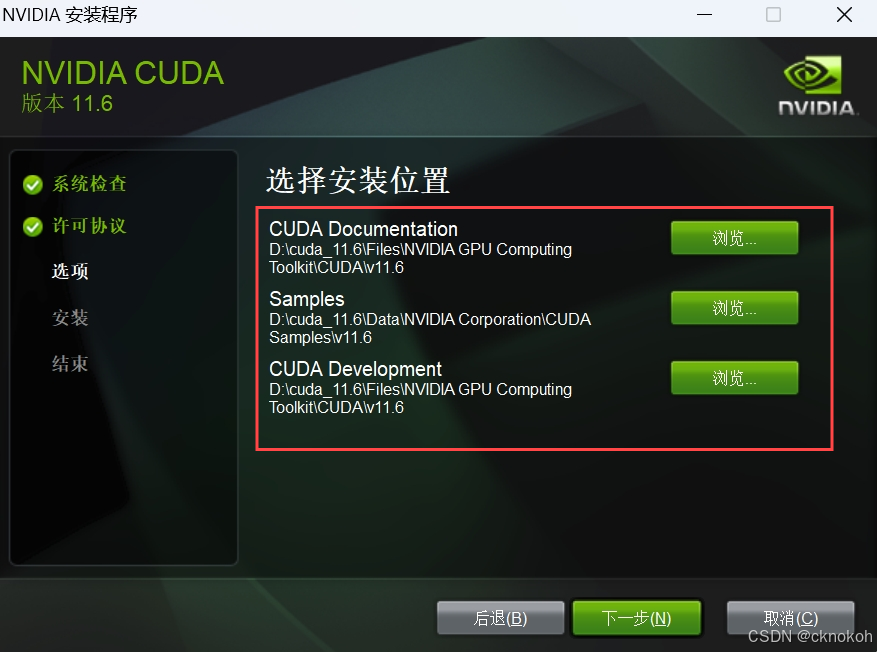Select the 许可协议 step in sidebar

[89, 226]
